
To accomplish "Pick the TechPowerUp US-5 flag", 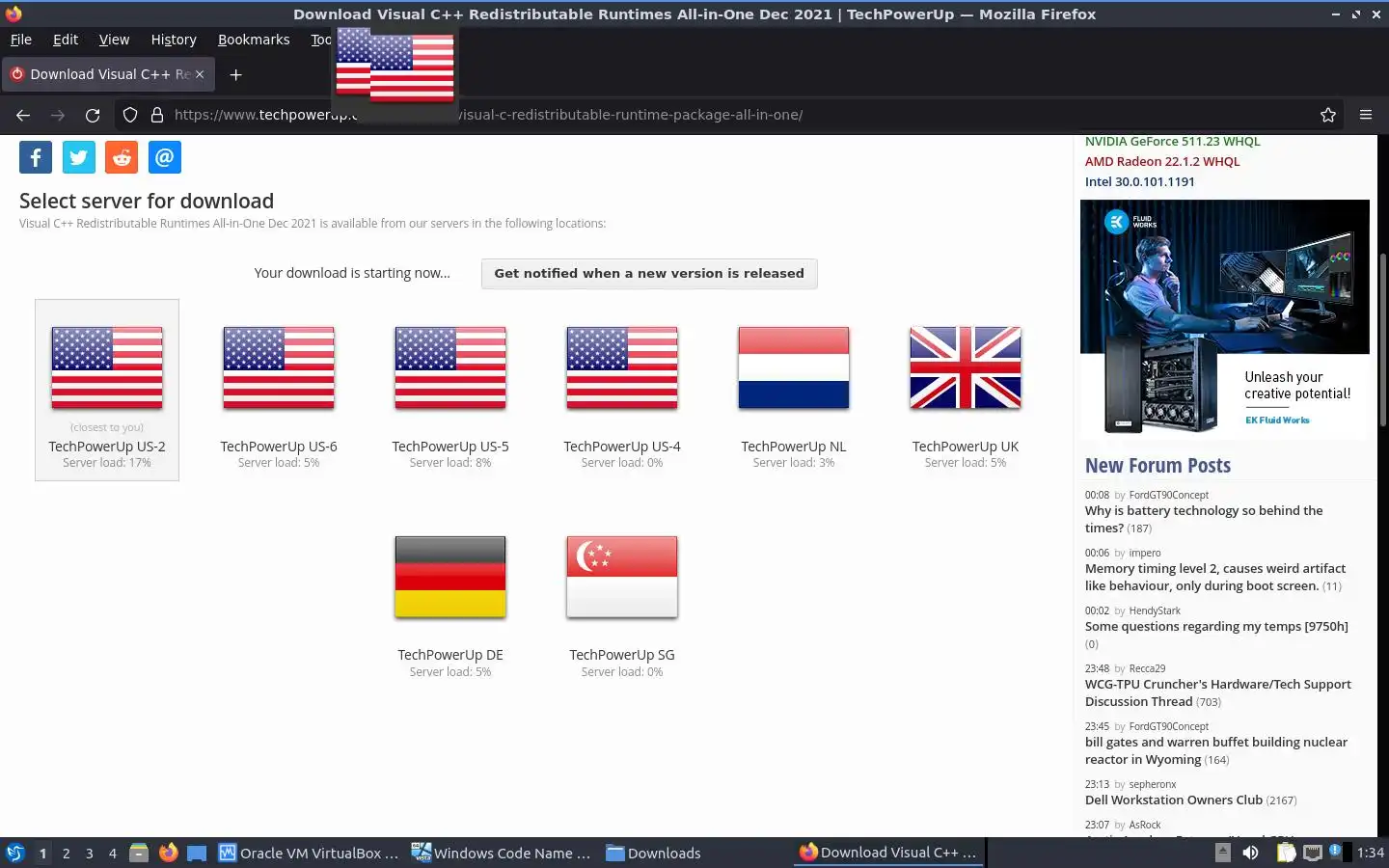I will pos(450,367).
